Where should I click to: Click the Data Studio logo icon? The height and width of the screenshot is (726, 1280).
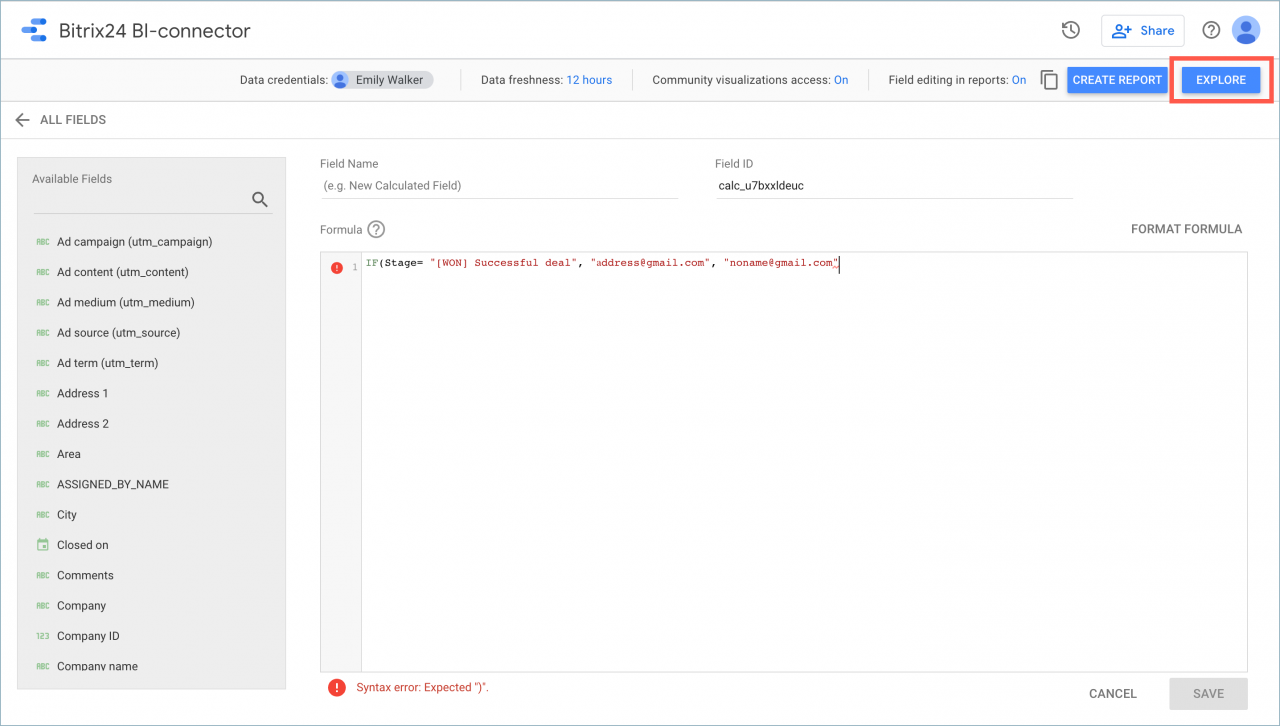pyautogui.click(x=34, y=30)
